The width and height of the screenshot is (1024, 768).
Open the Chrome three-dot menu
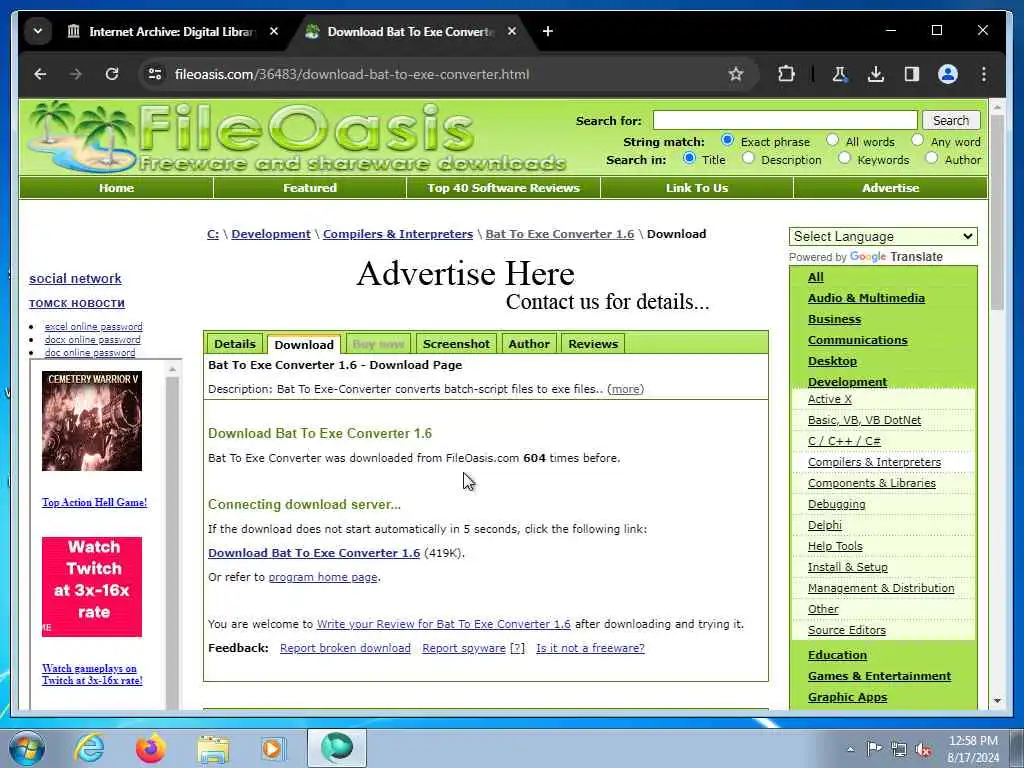tap(984, 74)
